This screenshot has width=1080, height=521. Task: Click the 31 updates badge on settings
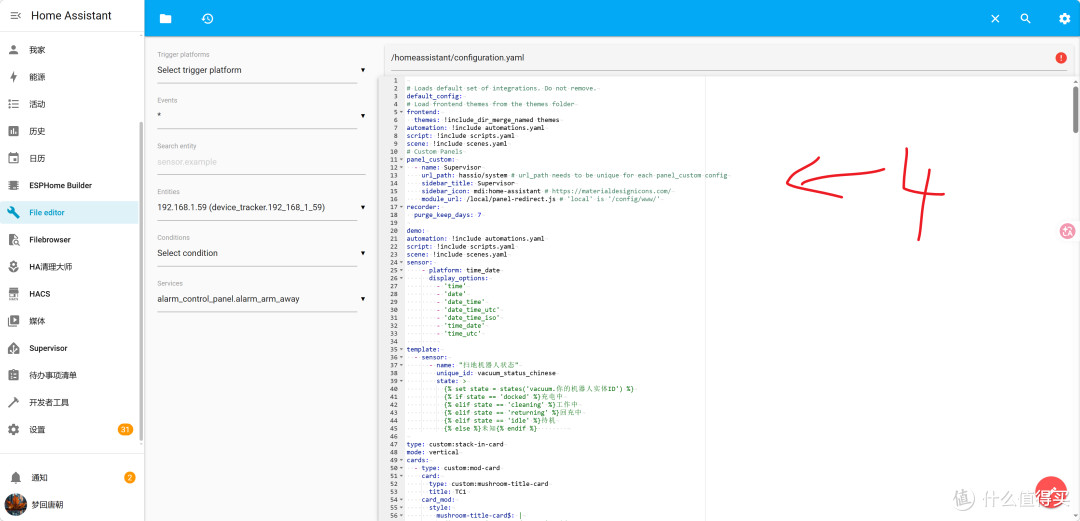[125, 429]
